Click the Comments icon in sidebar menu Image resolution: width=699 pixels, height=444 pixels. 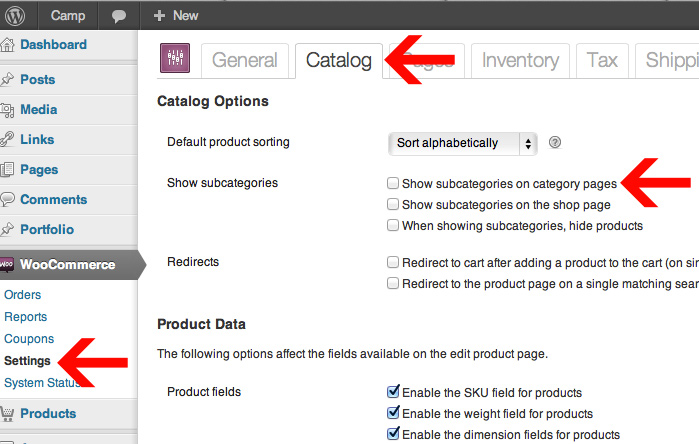(8, 199)
